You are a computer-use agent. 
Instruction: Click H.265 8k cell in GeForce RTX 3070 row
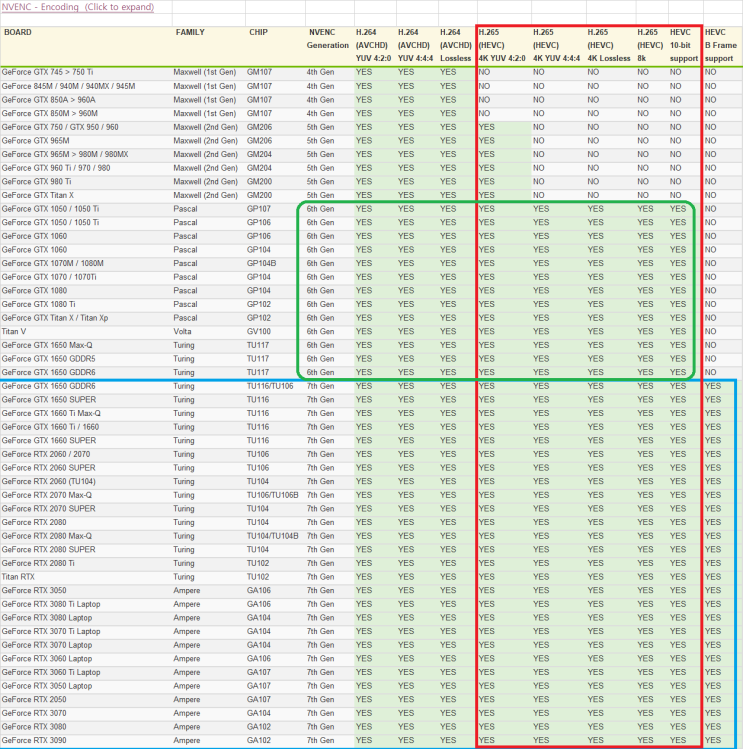point(645,713)
